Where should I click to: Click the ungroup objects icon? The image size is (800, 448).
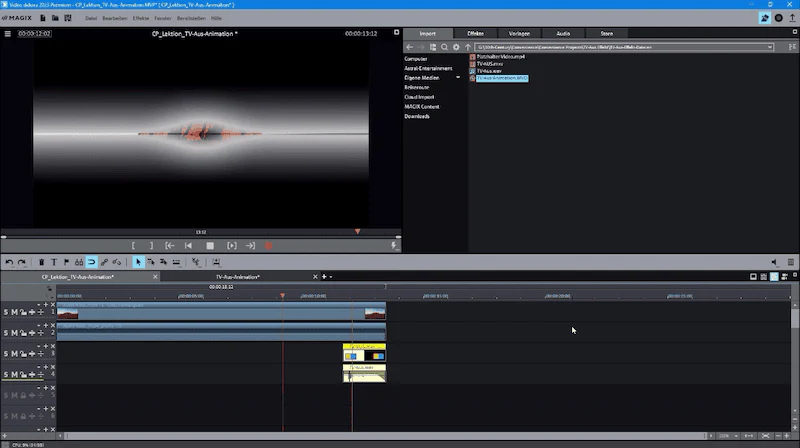coord(117,262)
